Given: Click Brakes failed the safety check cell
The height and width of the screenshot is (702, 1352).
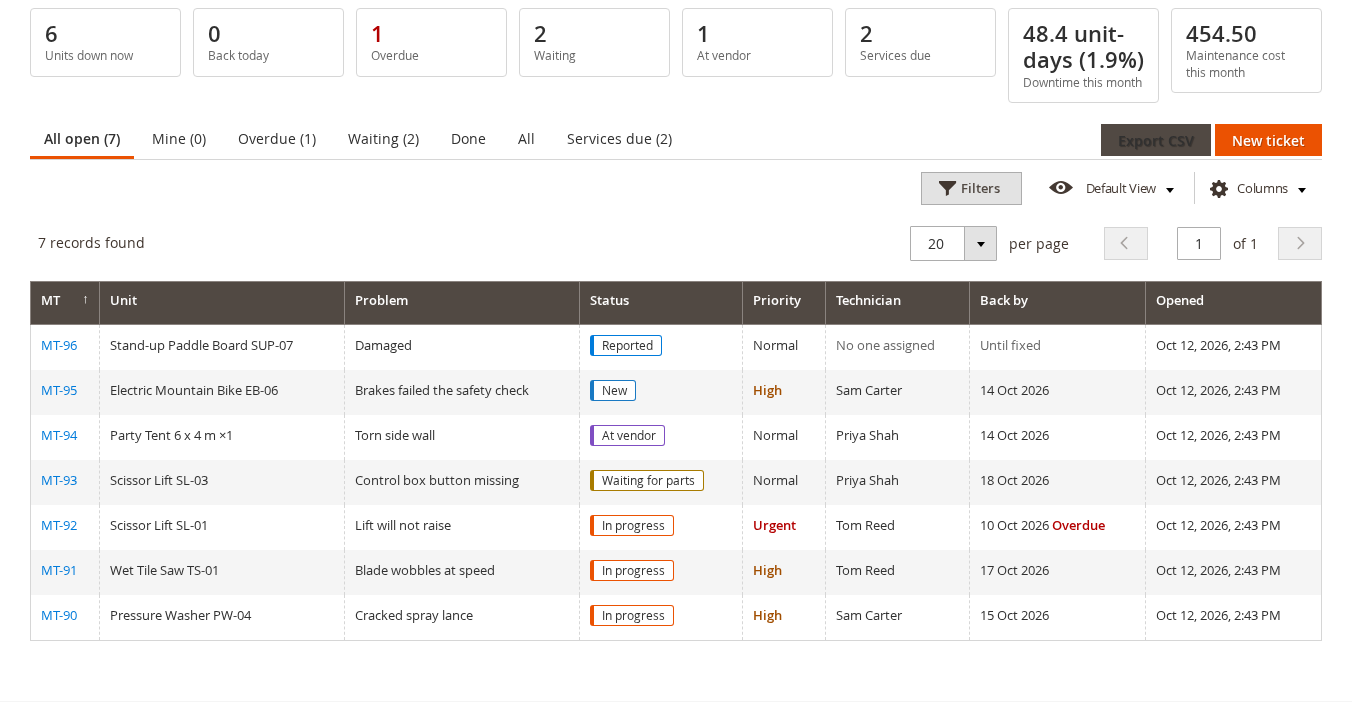Looking at the screenshot, I should coord(462,390).
